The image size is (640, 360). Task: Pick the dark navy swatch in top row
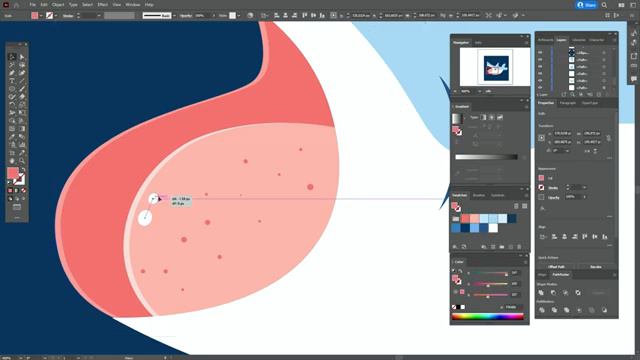pos(512,219)
